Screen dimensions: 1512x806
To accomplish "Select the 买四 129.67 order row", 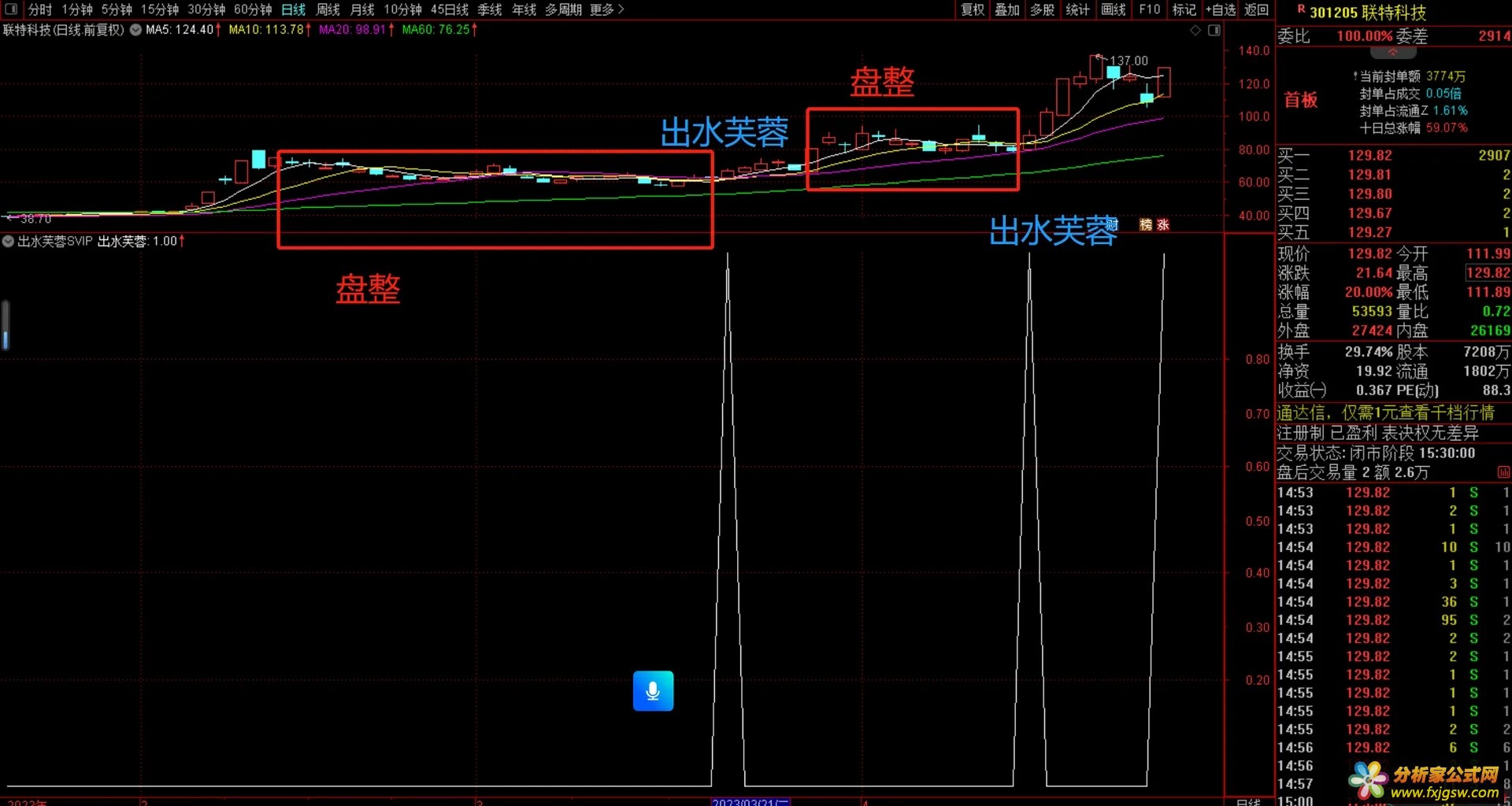I will coord(1393,213).
